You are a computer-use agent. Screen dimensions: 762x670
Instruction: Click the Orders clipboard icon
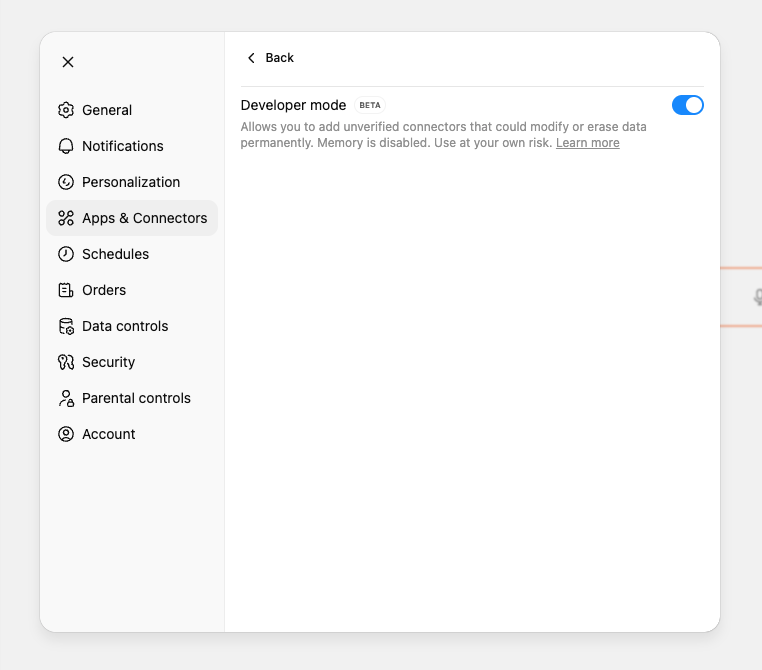tap(66, 290)
